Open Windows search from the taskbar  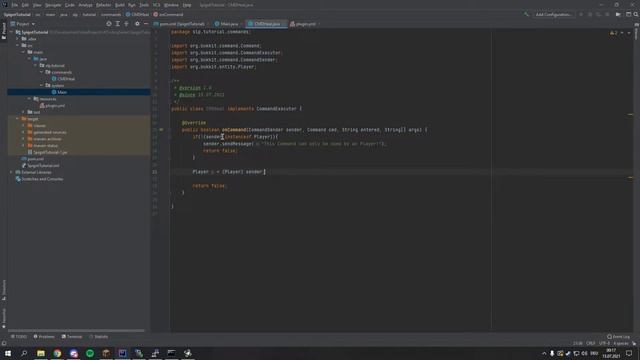(x=24, y=353)
